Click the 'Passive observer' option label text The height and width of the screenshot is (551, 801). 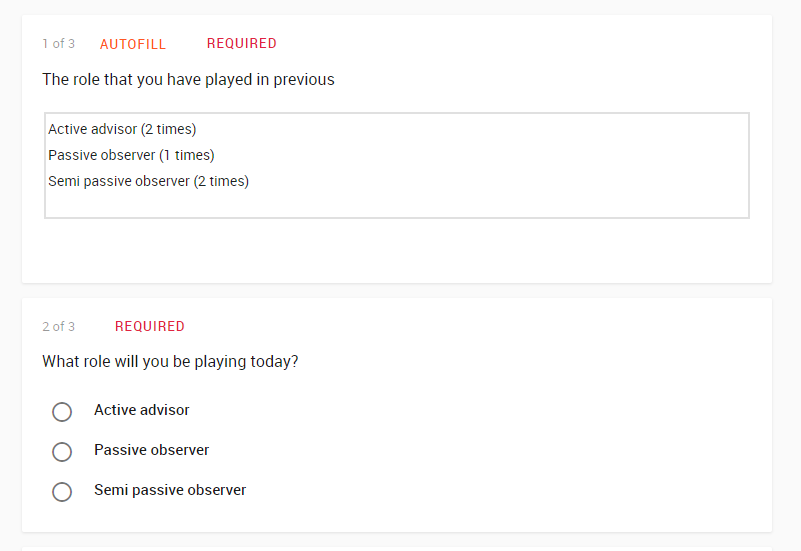pyautogui.click(x=151, y=450)
